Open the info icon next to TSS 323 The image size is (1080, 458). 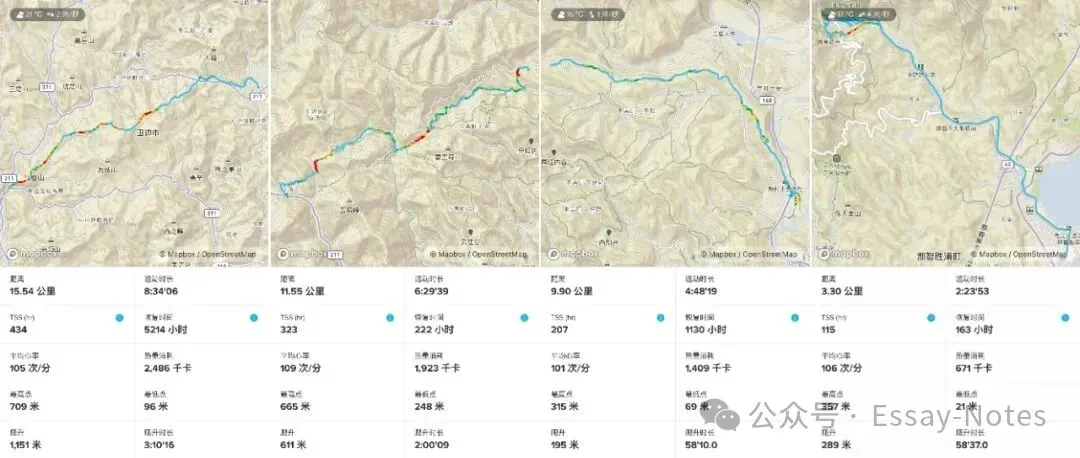(x=390, y=317)
